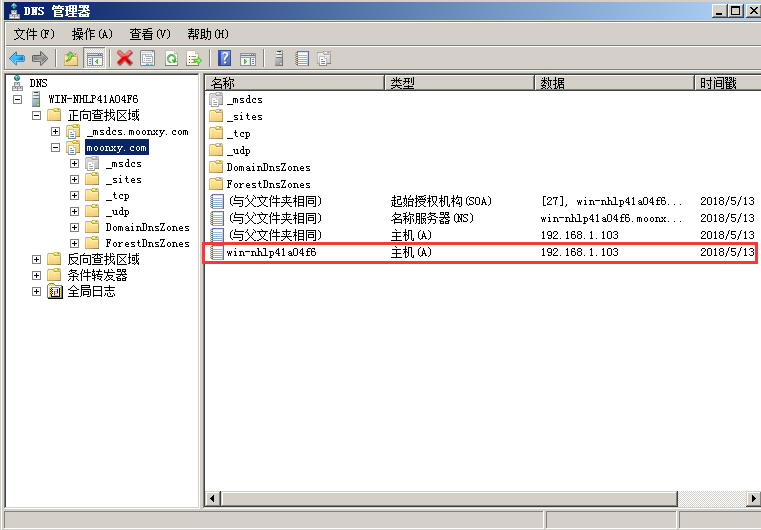Click the win-nhlp41a04f6 host record icon
Screen dimensions: 761x530
click(x=217, y=252)
